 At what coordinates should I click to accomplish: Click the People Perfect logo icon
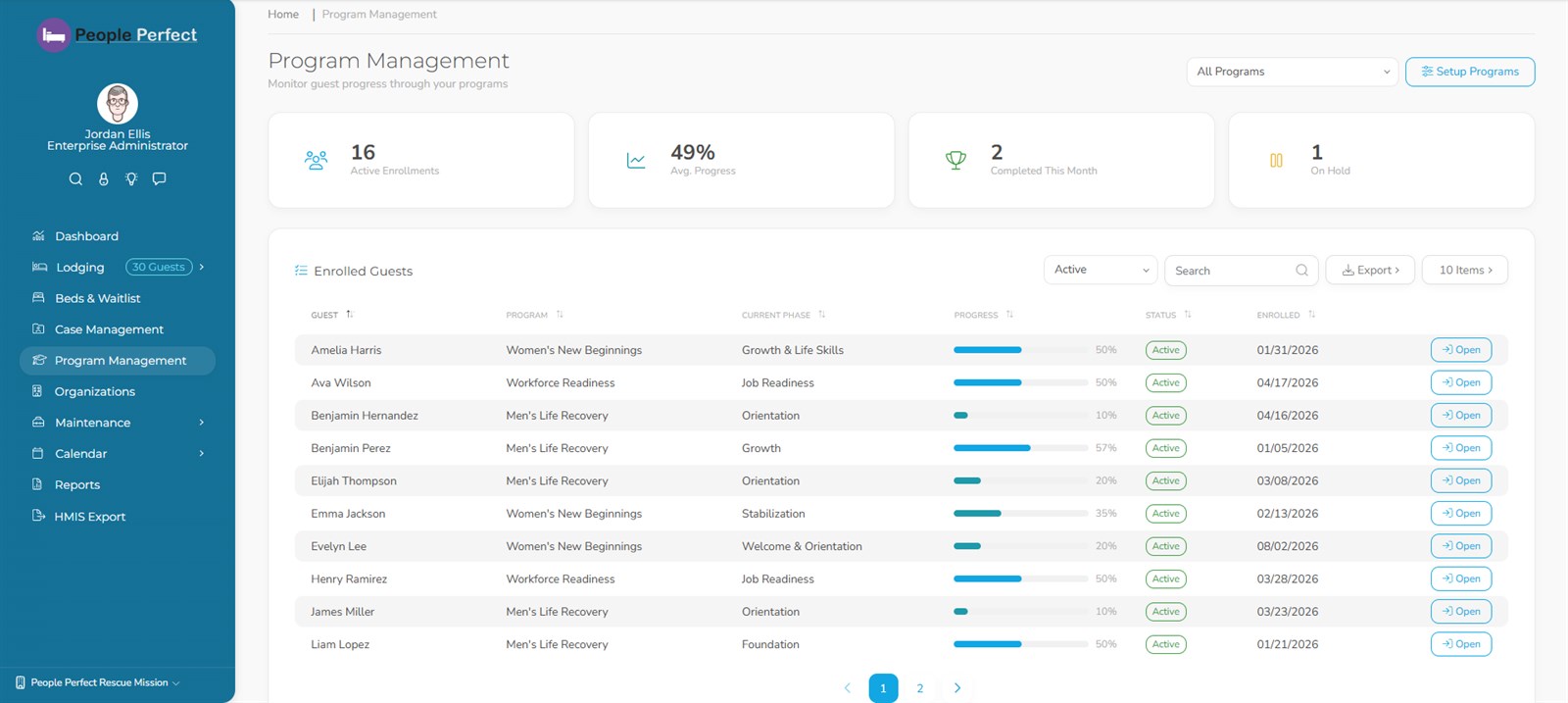pyautogui.click(x=54, y=35)
